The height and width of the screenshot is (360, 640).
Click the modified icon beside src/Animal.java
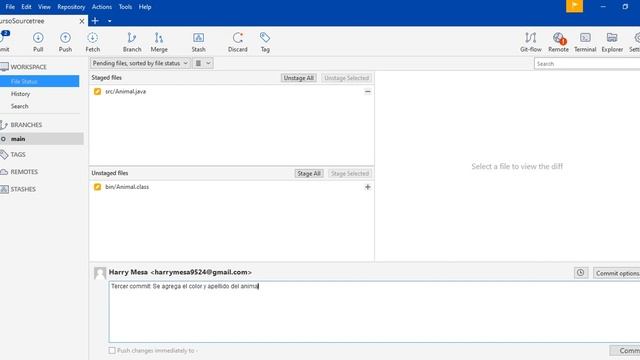coord(97,91)
